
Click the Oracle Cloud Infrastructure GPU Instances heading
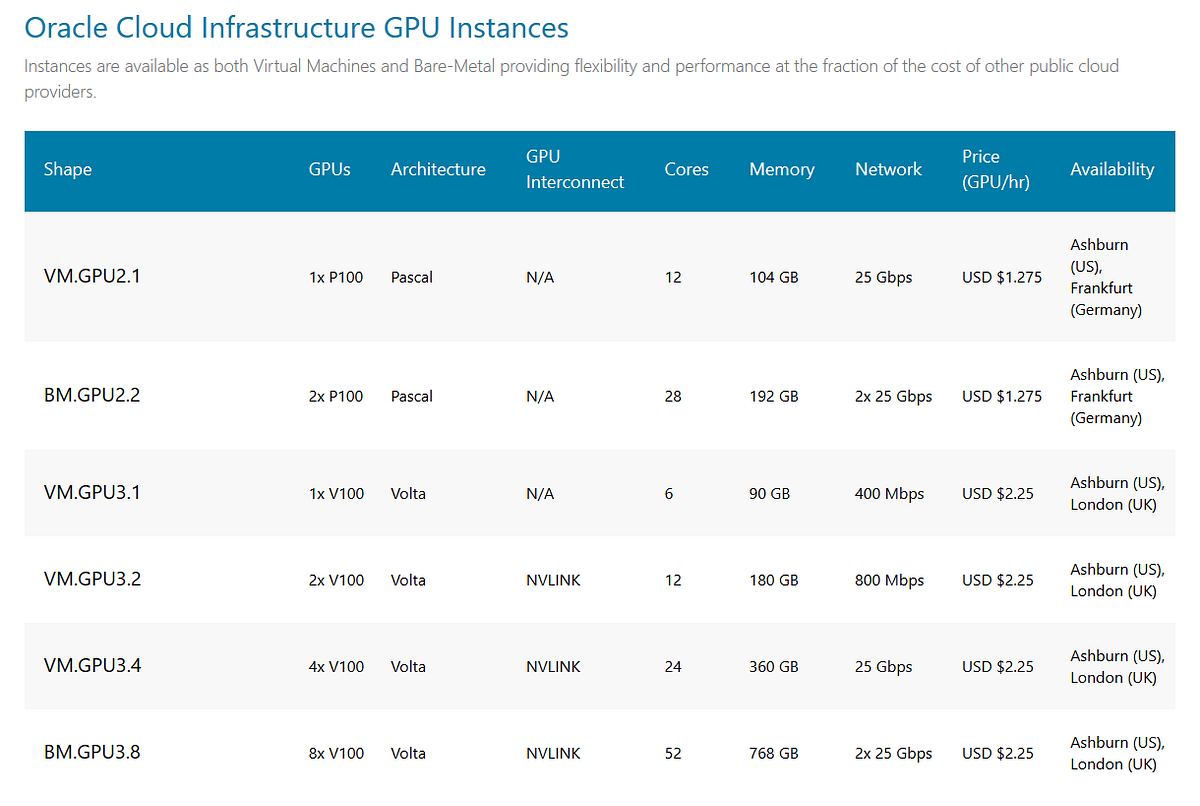pyautogui.click(x=296, y=28)
